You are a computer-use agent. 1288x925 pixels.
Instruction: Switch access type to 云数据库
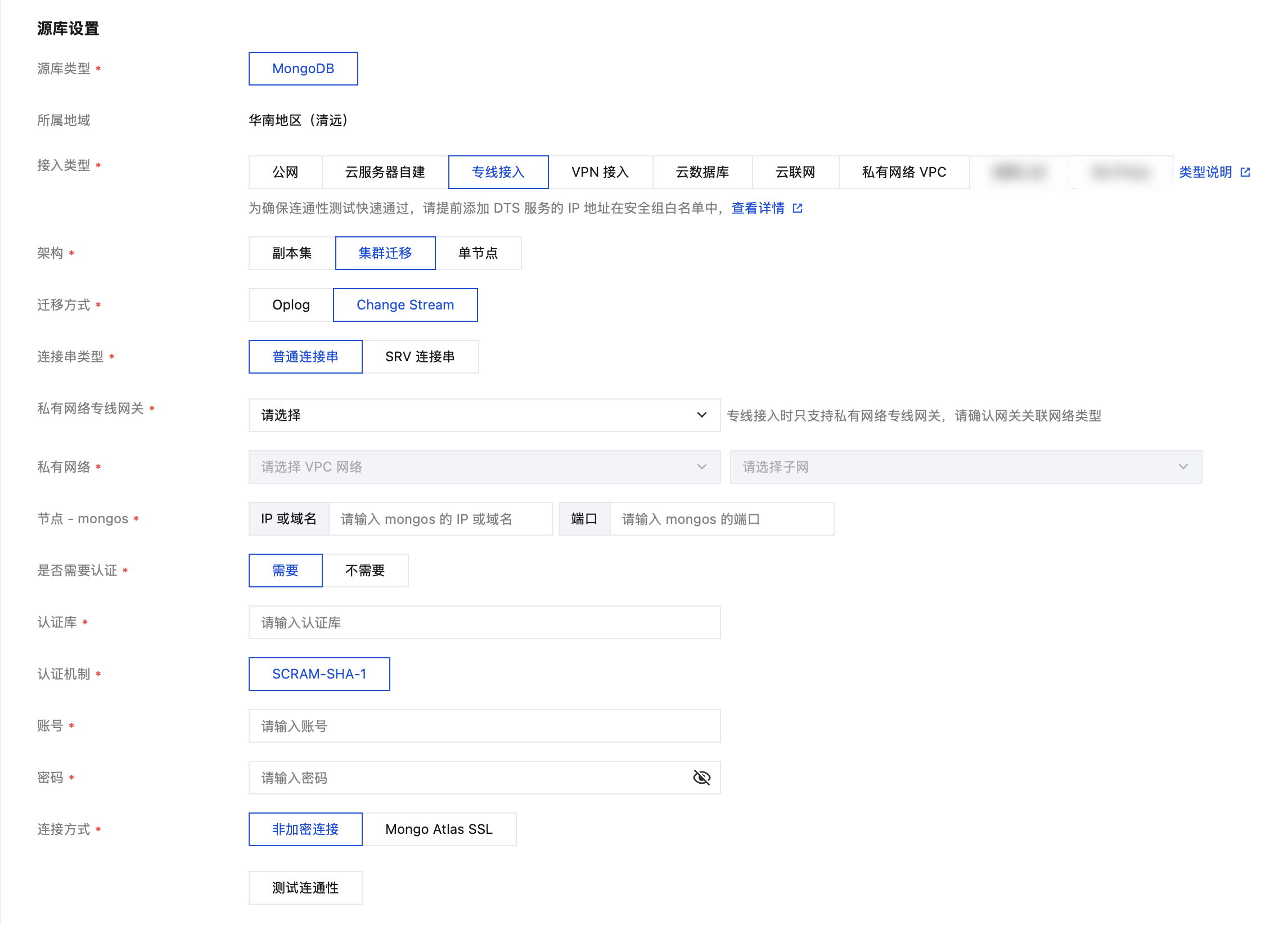coord(702,172)
